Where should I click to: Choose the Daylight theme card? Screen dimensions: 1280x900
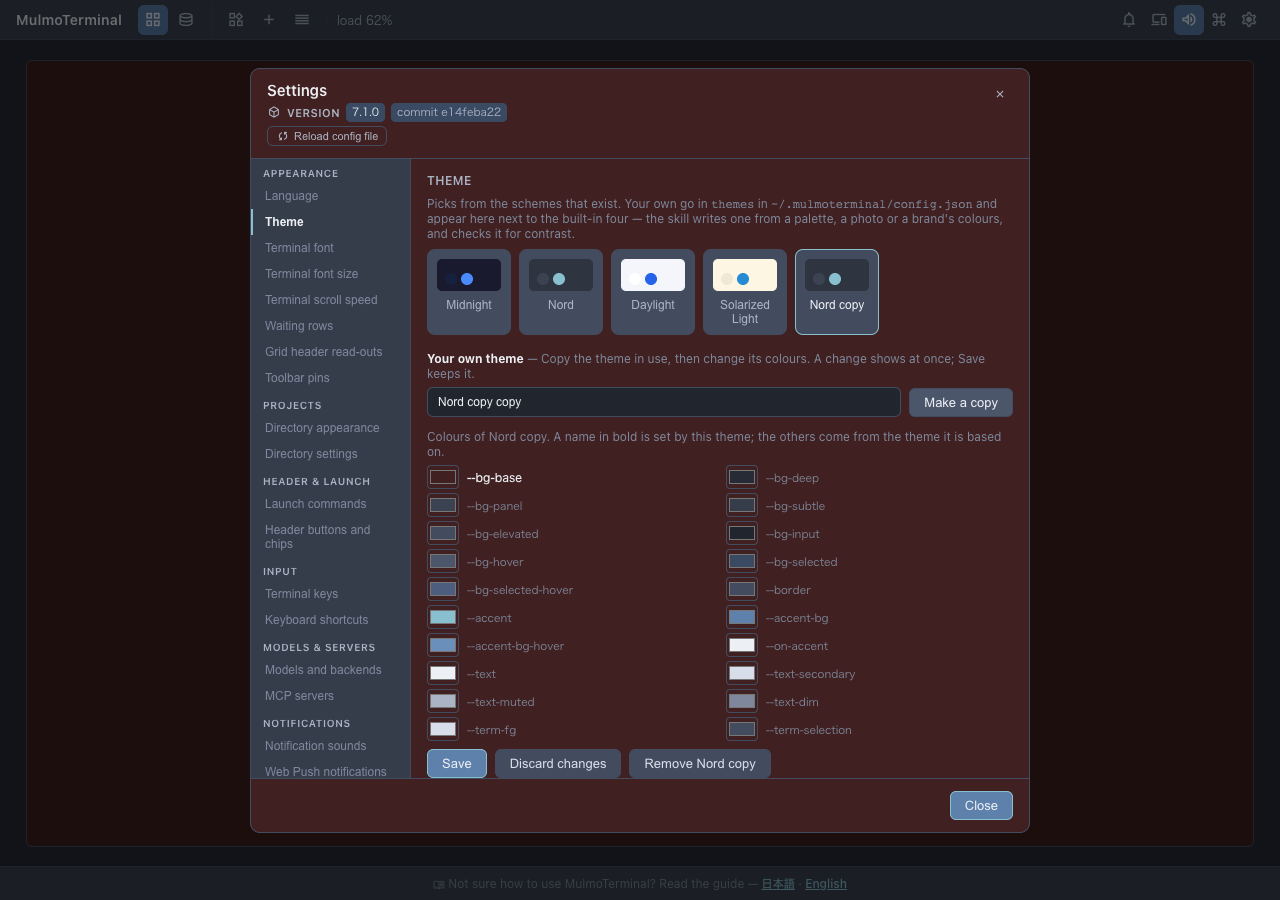point(653,292)
